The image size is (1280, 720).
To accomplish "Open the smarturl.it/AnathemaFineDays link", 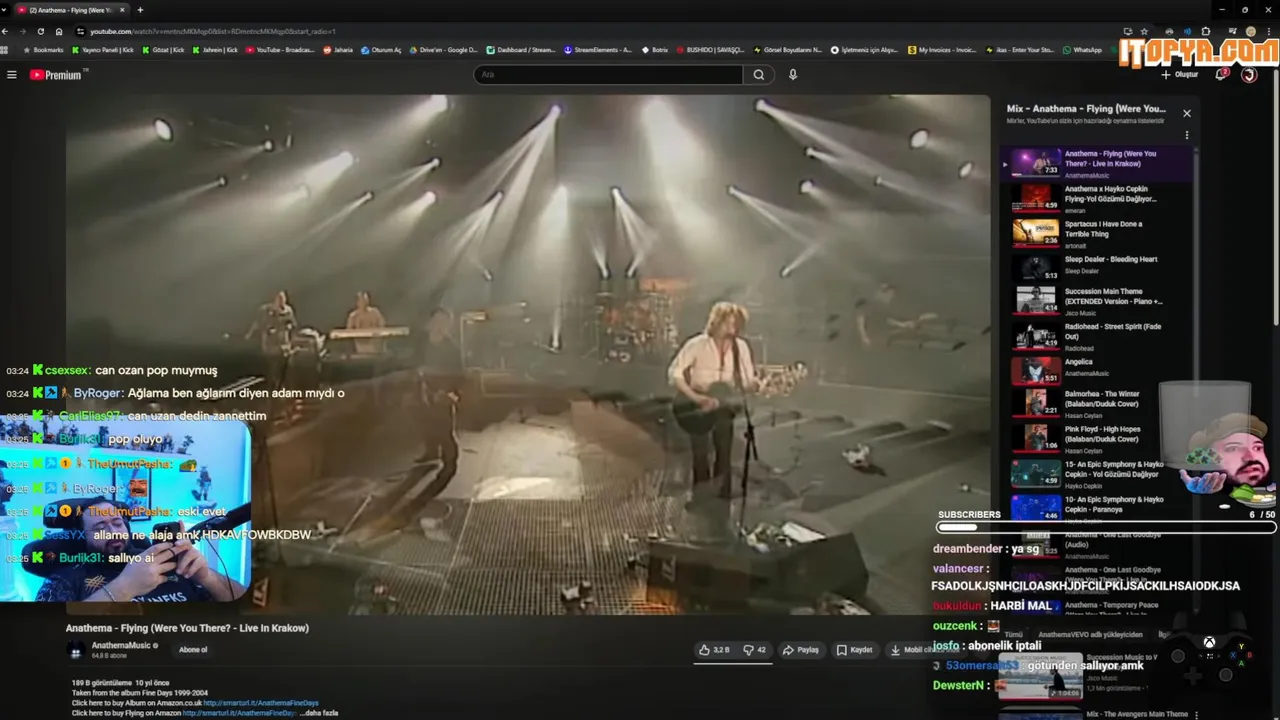I will pyautogui.click(x=261, y=703).
